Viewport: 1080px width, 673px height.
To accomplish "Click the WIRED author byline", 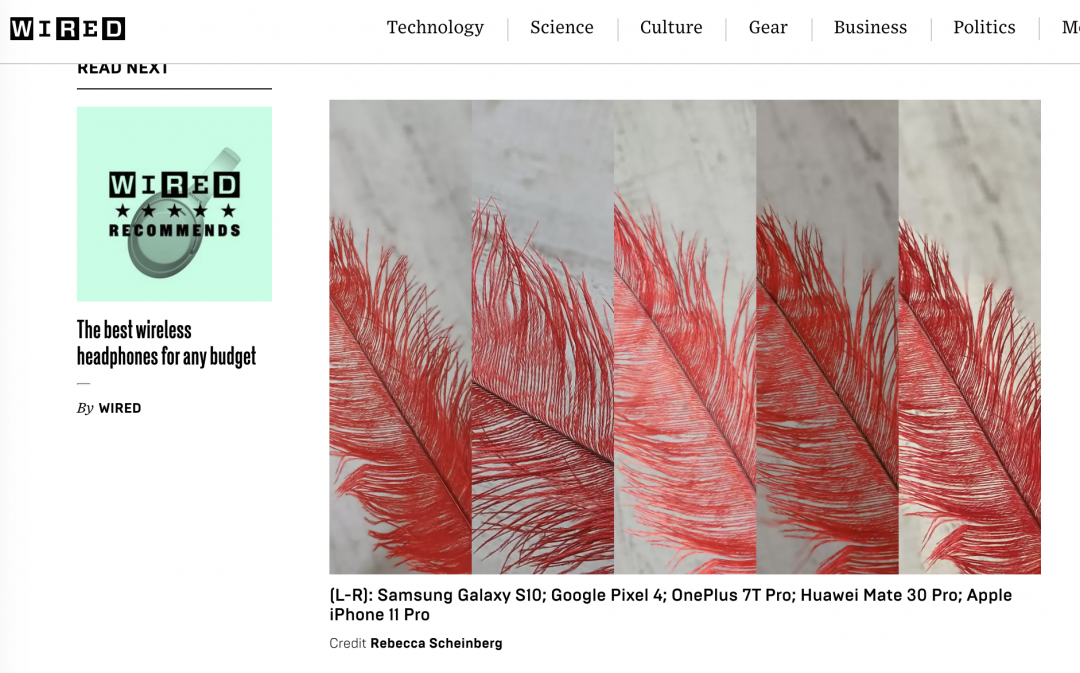I will click(x=120, y=408).
